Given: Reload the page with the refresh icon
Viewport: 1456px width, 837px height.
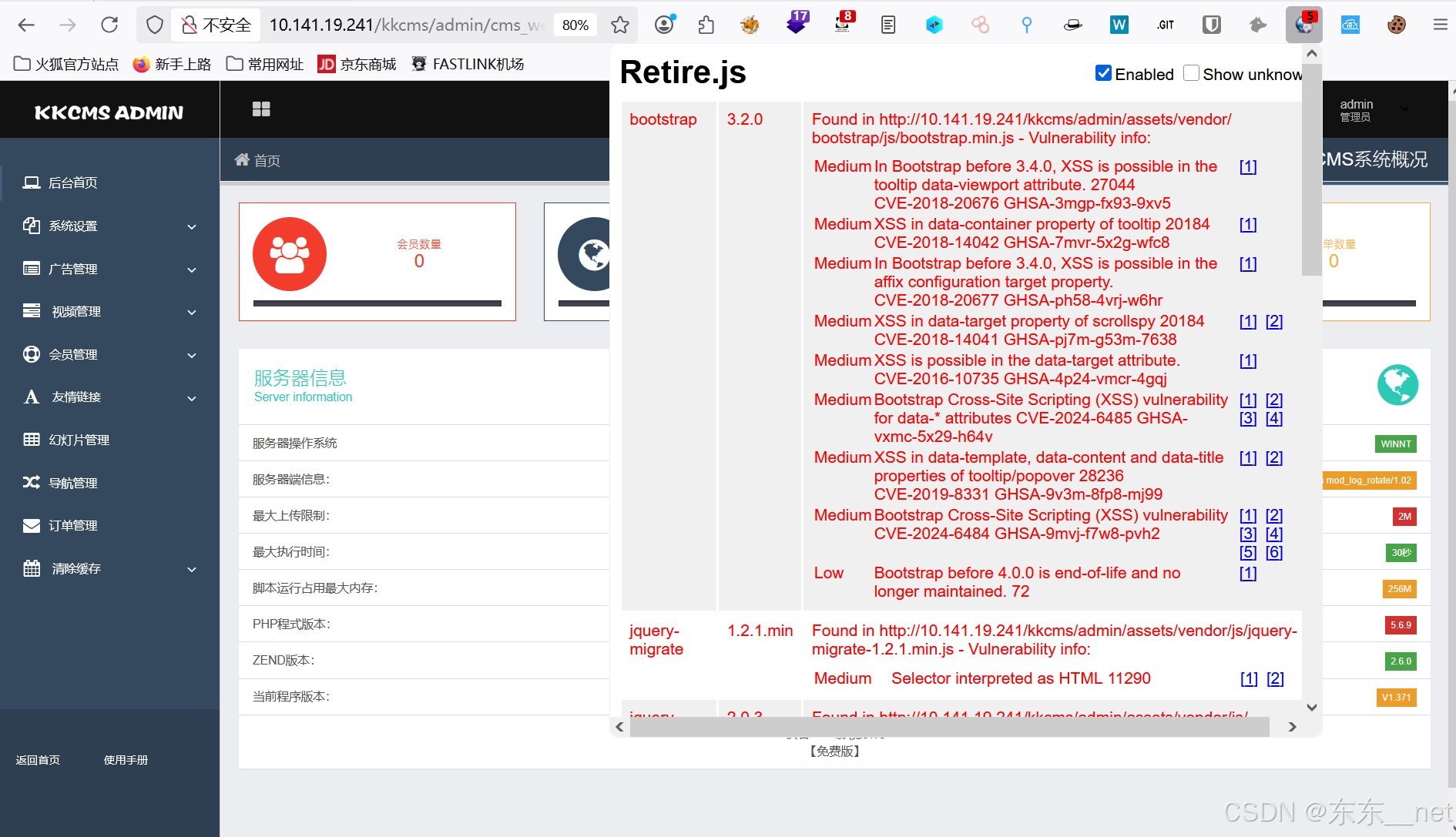Looking at the screenshot, I should coord(109,25).
